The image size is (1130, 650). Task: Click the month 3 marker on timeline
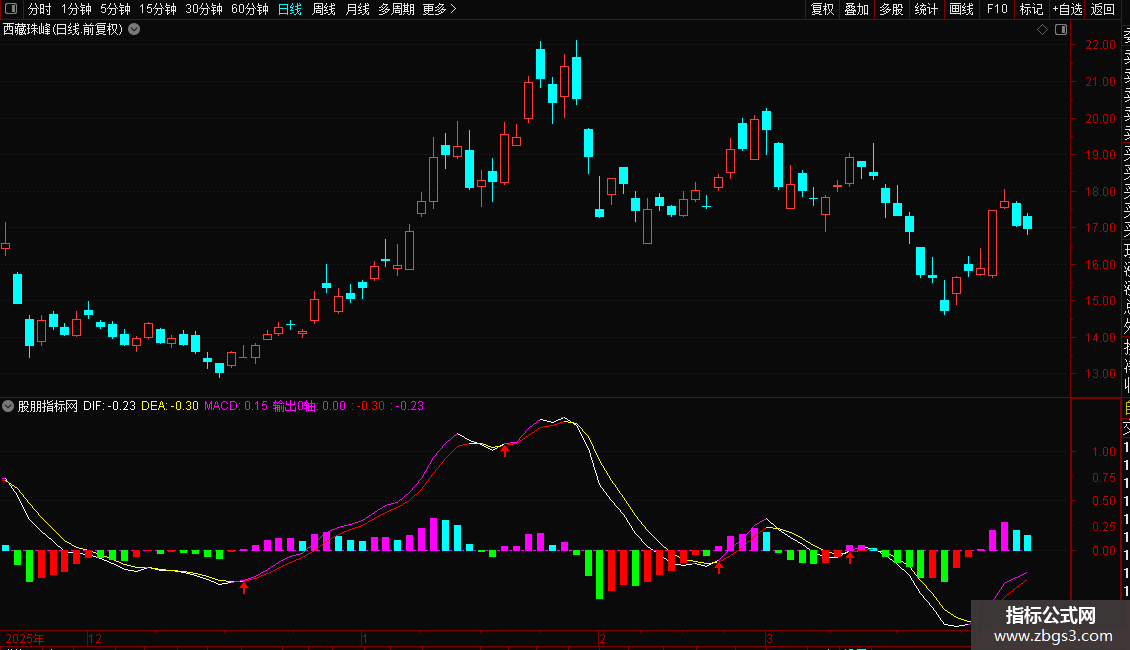click(769, 638)
